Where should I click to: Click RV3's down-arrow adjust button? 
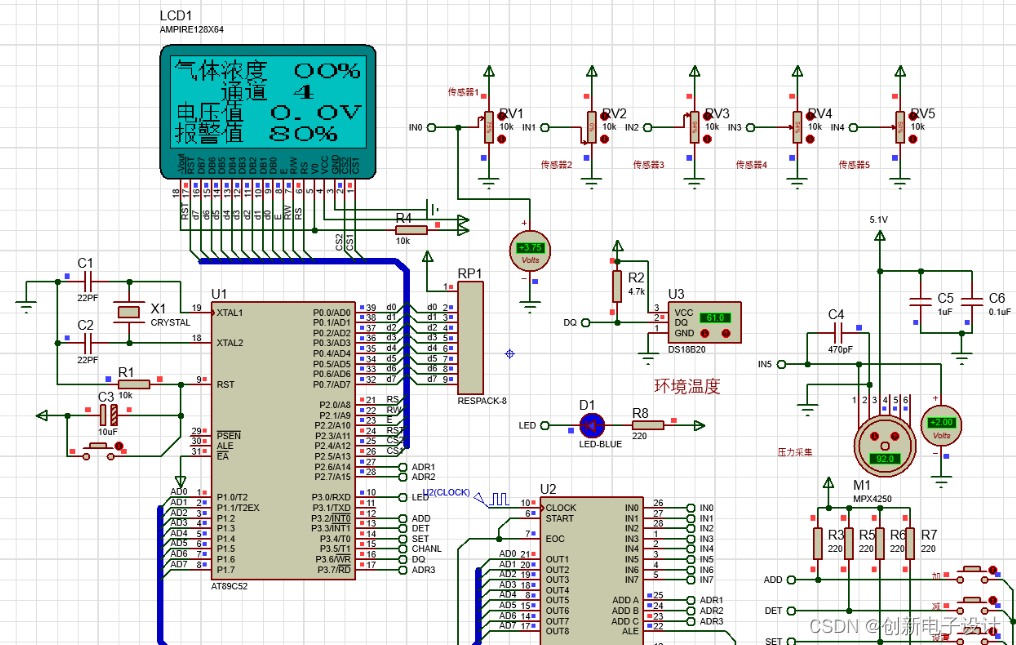pyautogui.click(x=707, y=139)
